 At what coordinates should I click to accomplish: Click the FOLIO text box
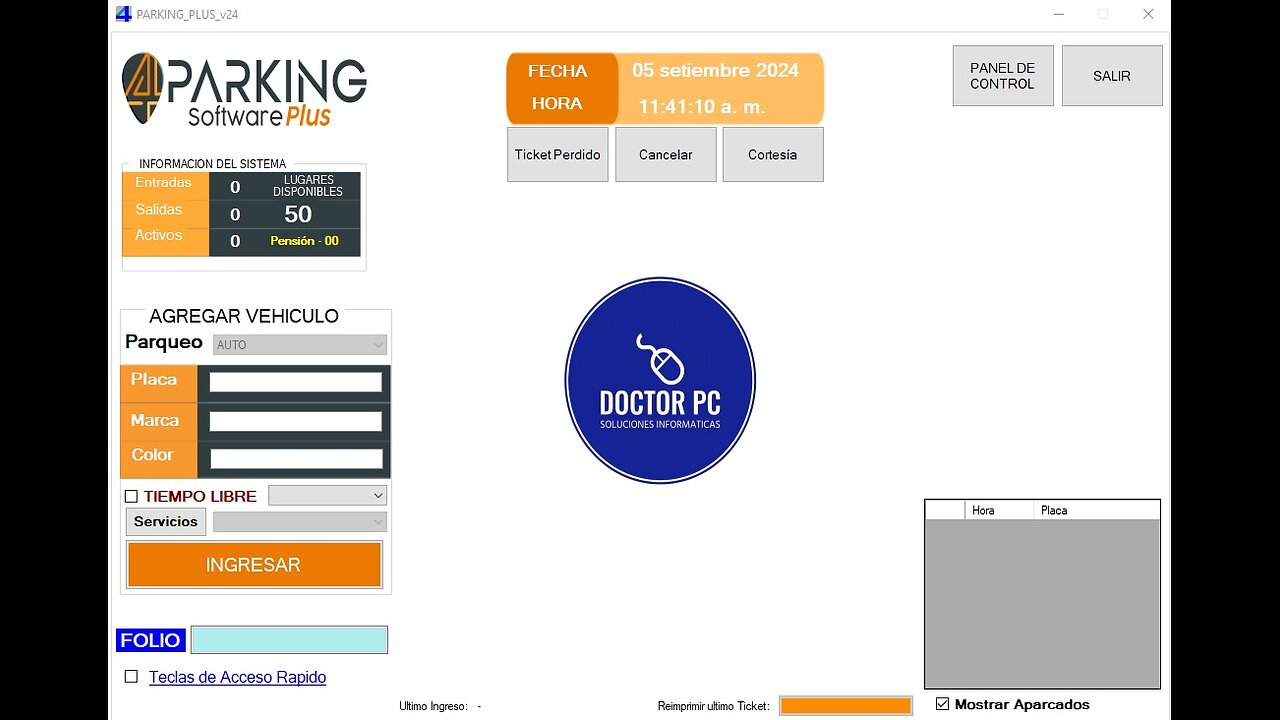290,640
